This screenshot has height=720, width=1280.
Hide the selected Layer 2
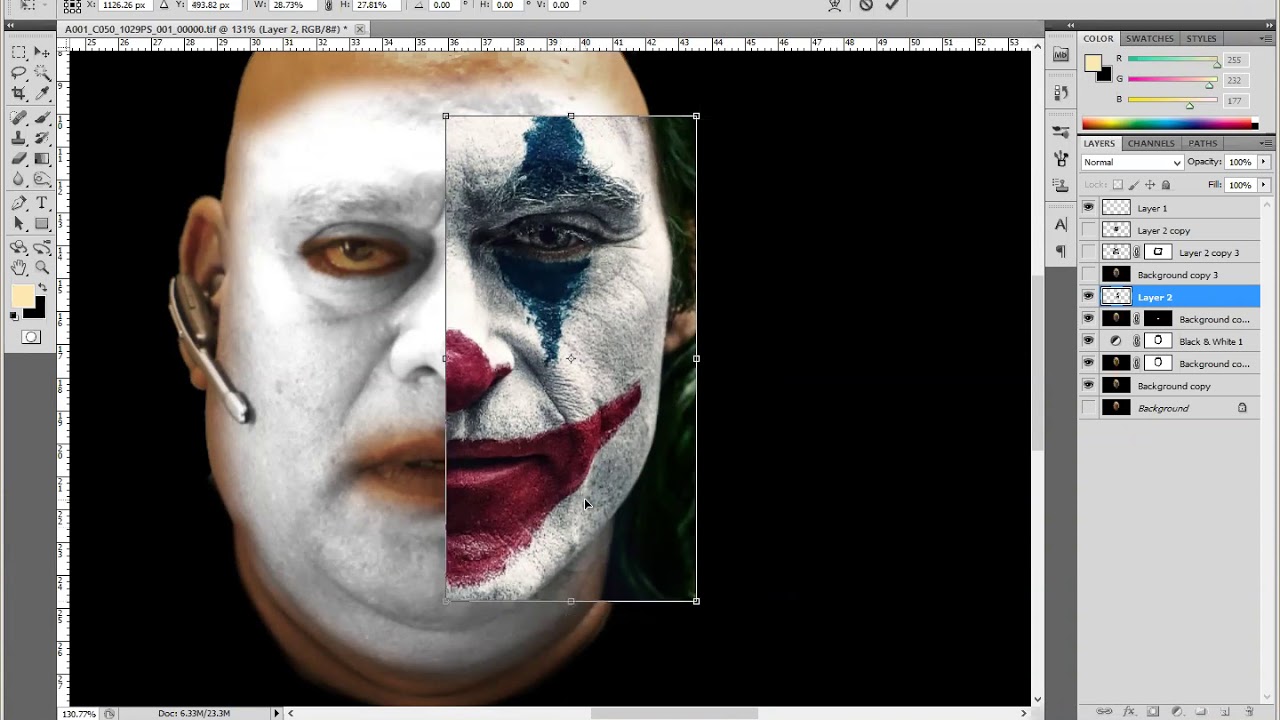tap(1088, 297)
